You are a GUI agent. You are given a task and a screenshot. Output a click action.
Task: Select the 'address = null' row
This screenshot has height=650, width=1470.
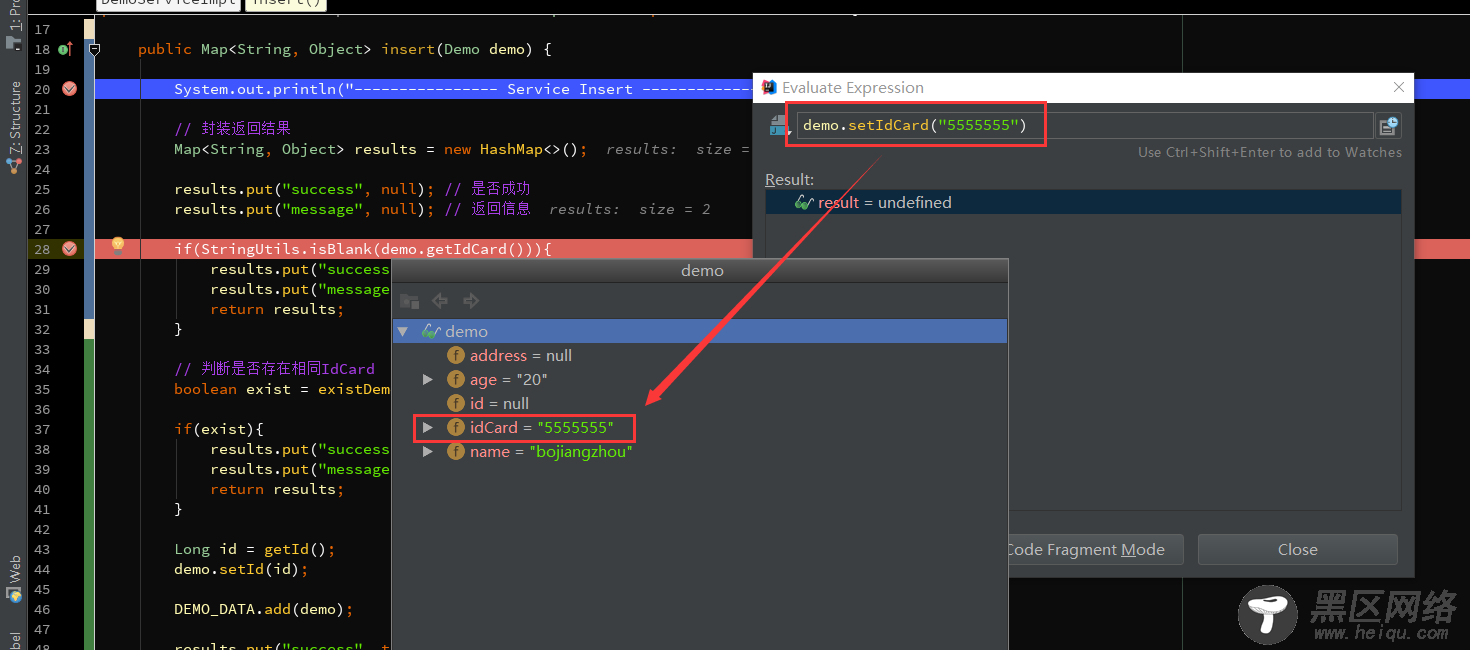coord(700,355)
